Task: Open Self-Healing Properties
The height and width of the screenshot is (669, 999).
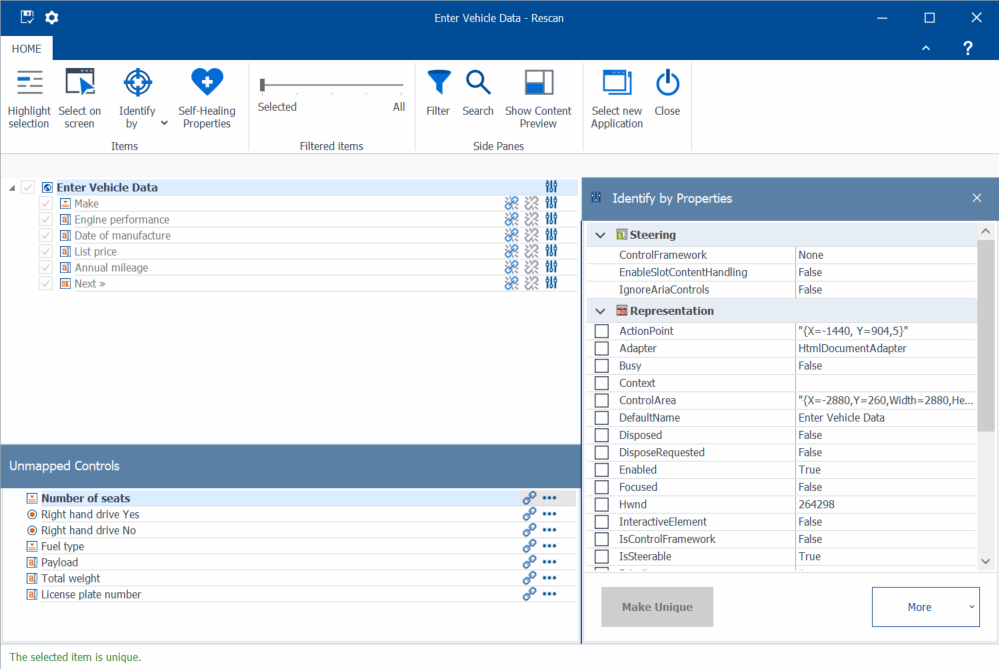Action: click(x=207, y=84)
